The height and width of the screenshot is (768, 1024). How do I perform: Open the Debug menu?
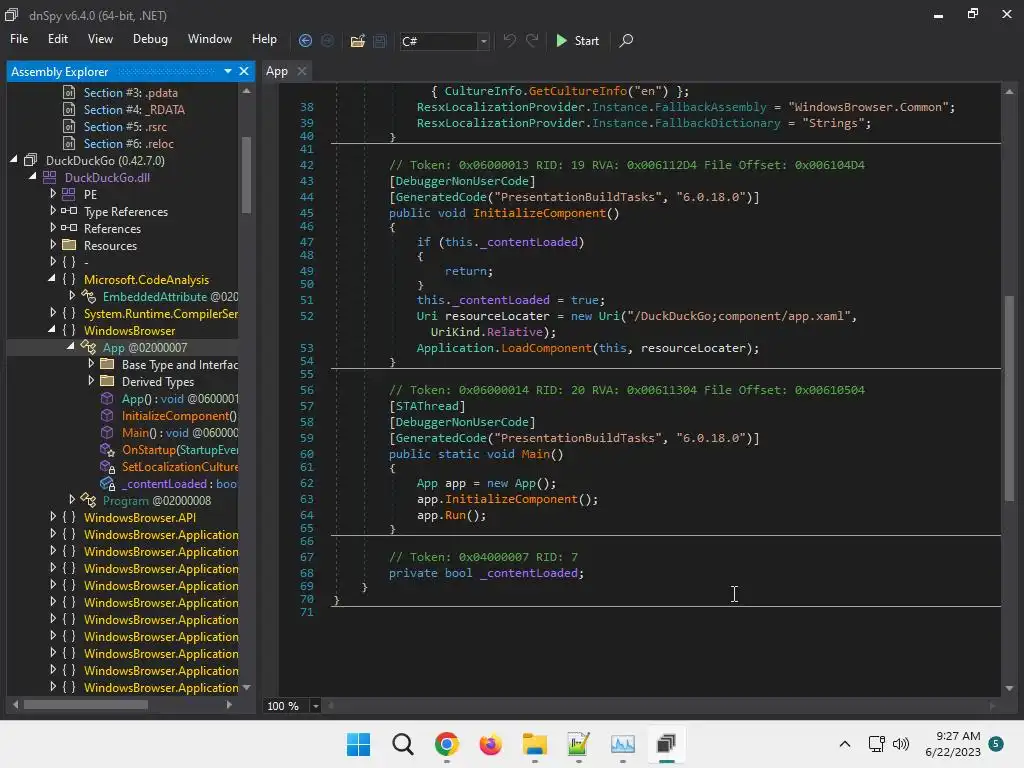click(150, 39)
